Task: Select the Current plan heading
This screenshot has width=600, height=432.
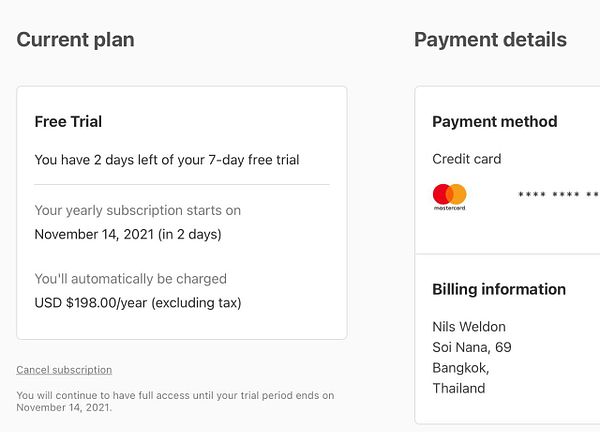Action: (75, 40)
